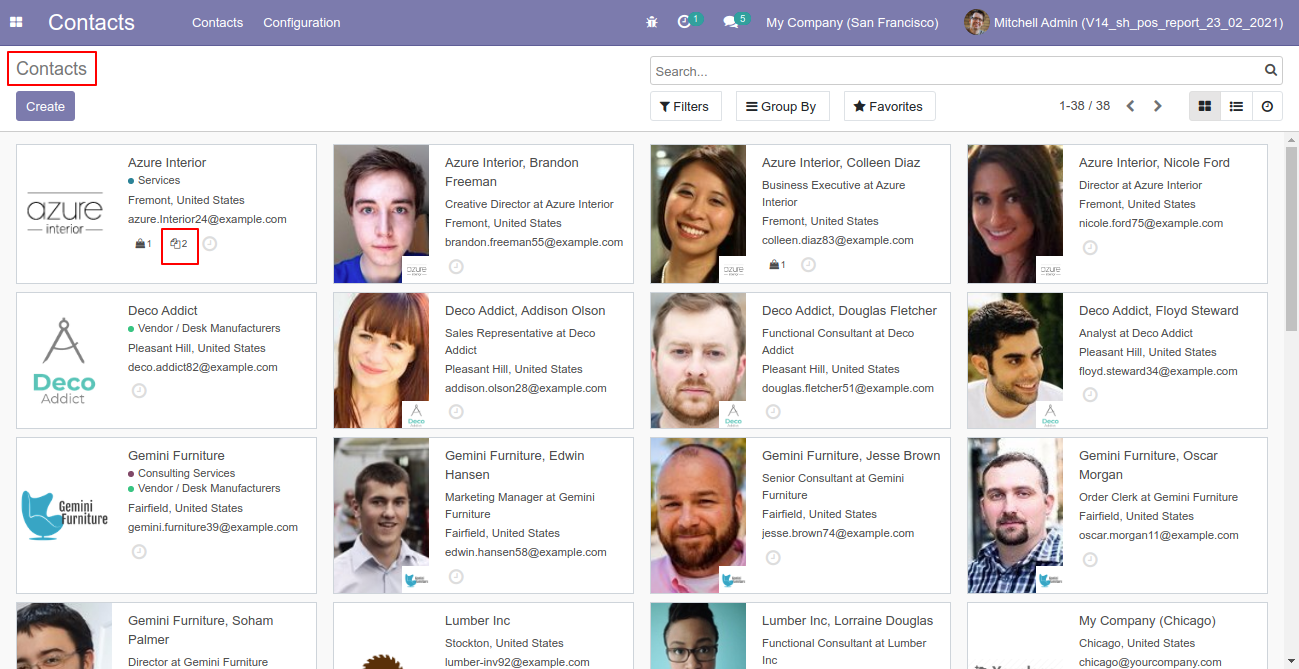
Task: Click the Contacts app title in navbar
Action: click(91, 22)
